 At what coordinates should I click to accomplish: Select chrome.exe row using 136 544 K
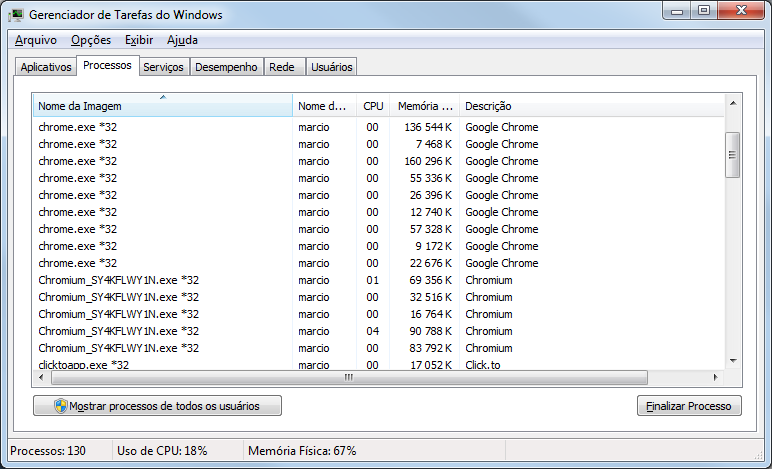[379, 127]
